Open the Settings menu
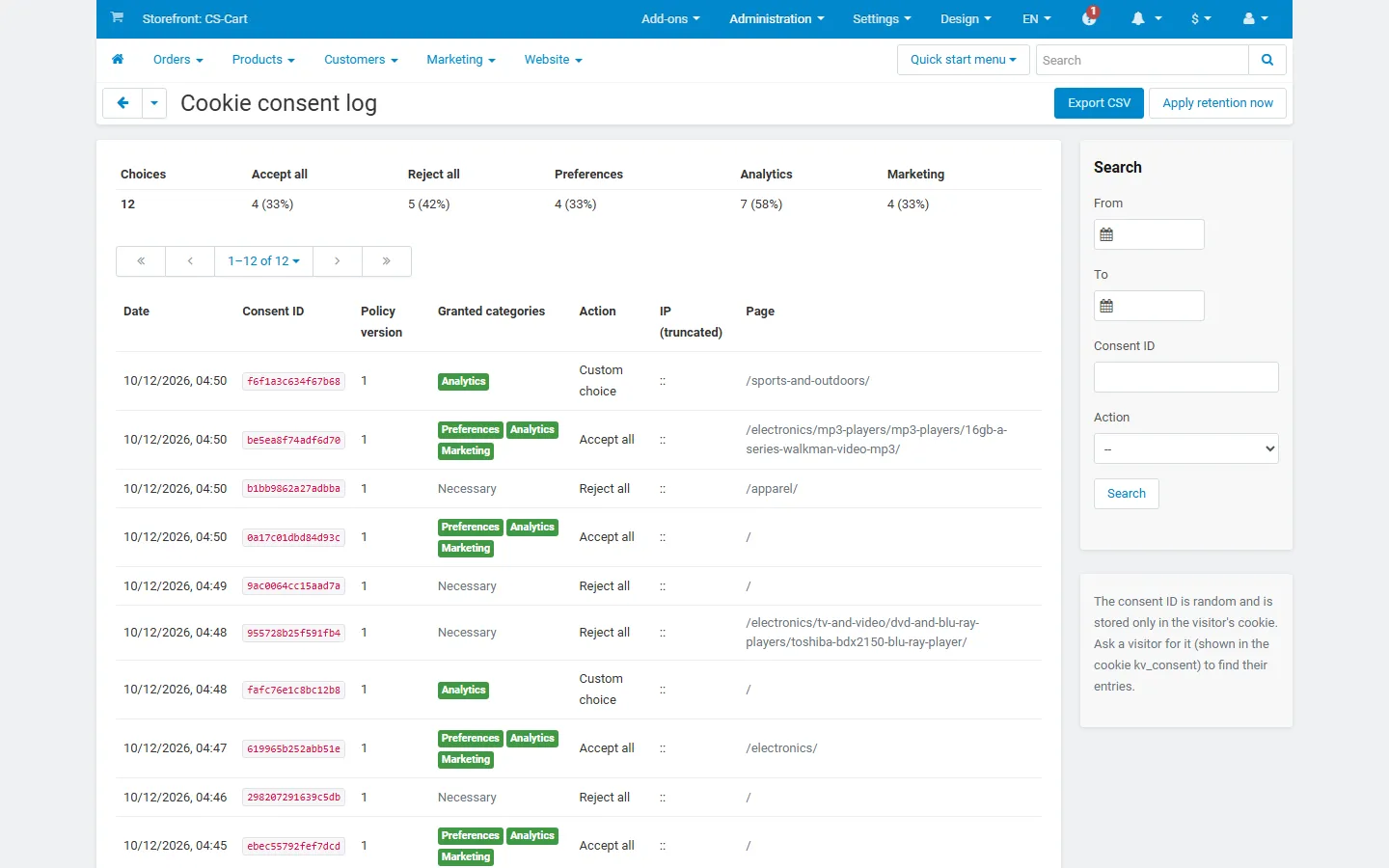Viewport: 1389px width, 868px height. [882, 18]
